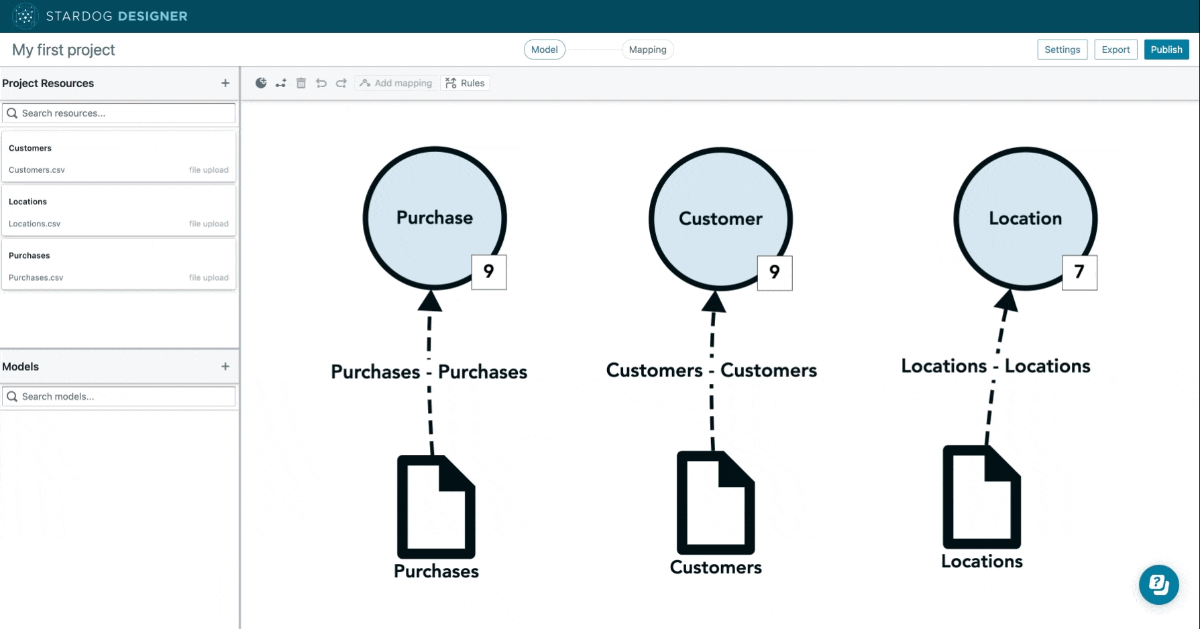This screenshot has width=1200, height=629.
Task: Click the trash delete icon
Action: point(301,83)
